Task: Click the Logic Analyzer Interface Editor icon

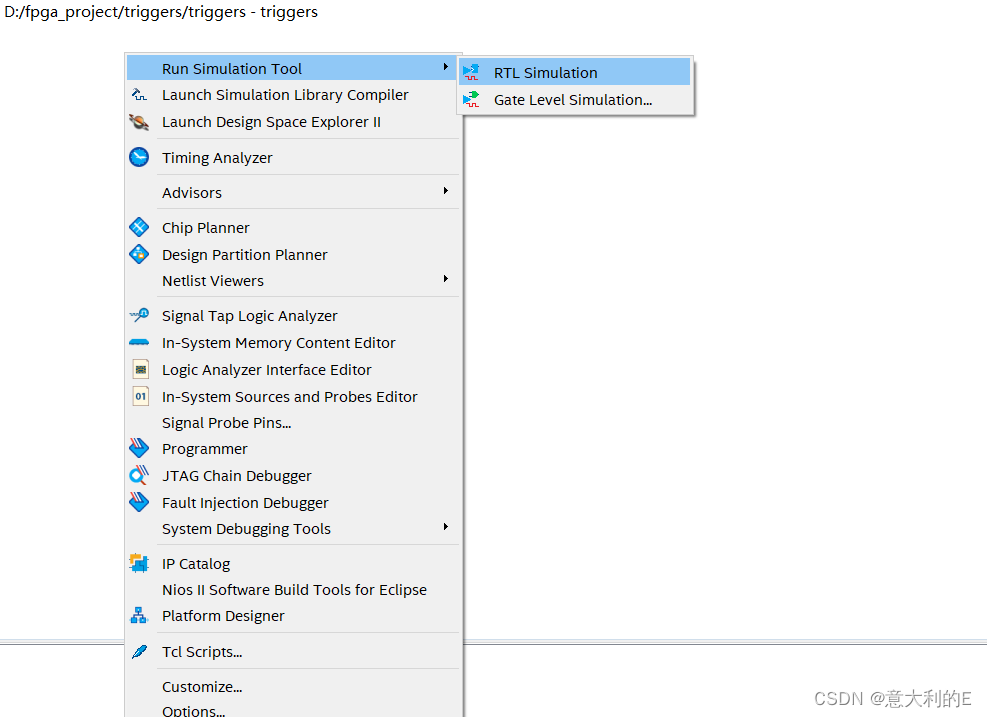Action: click(x=140, y=370)
